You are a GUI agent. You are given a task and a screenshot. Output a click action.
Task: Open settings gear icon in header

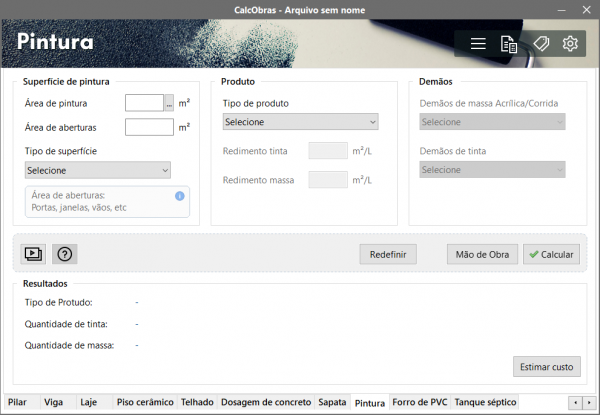point(570,44)
